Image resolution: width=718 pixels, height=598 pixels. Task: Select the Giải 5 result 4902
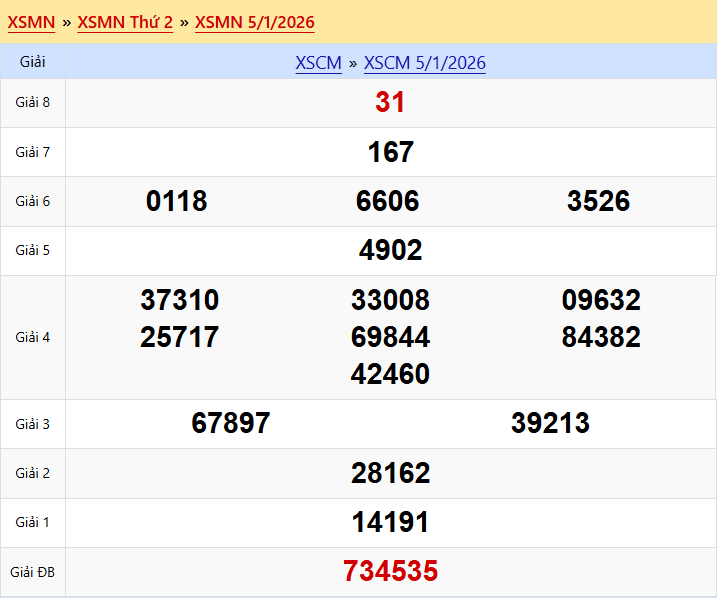(x=390, y=251)
